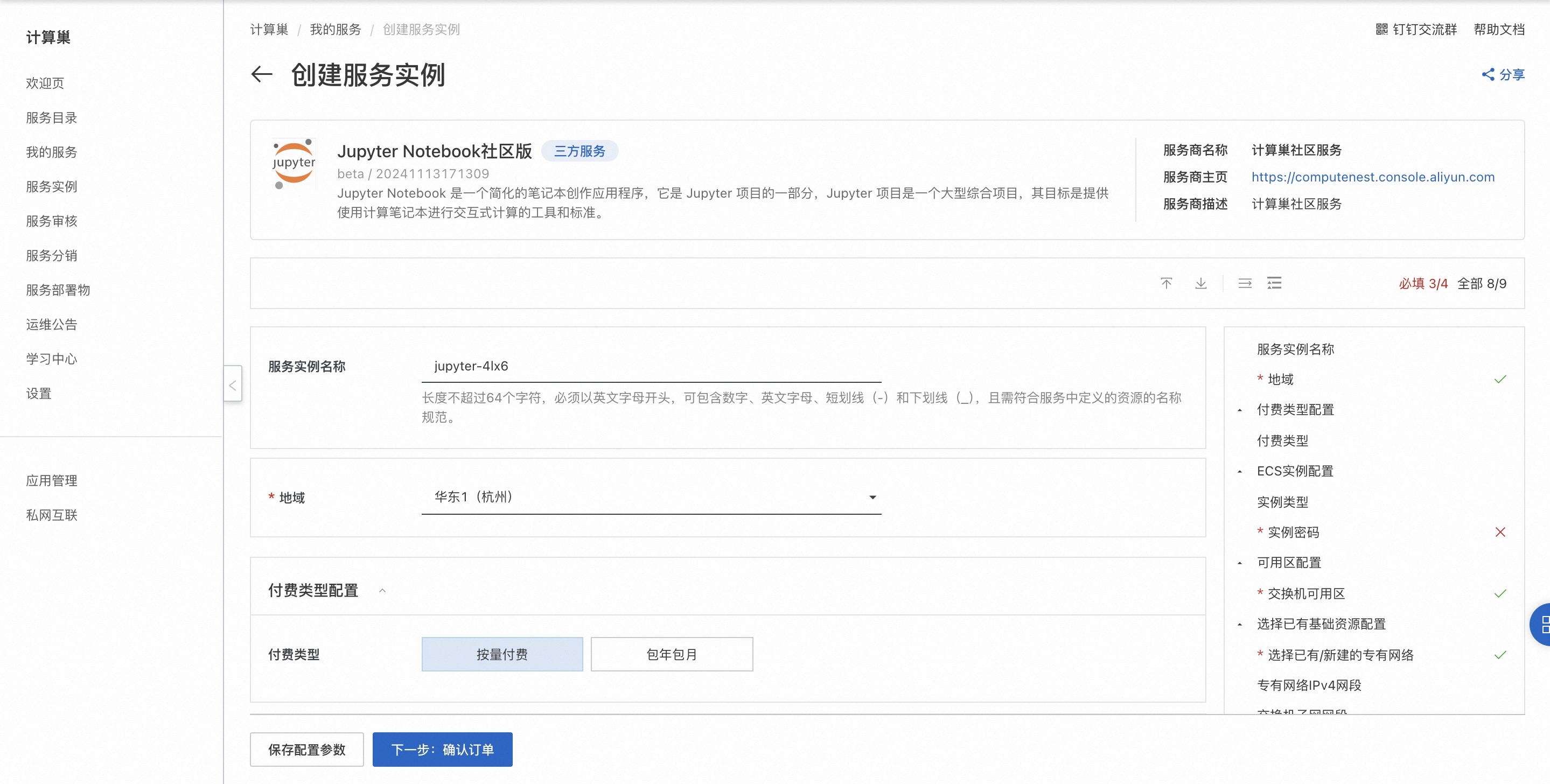1550x784 pixels.
Task: Open the 地域 region dropdown
Action: 651,498
